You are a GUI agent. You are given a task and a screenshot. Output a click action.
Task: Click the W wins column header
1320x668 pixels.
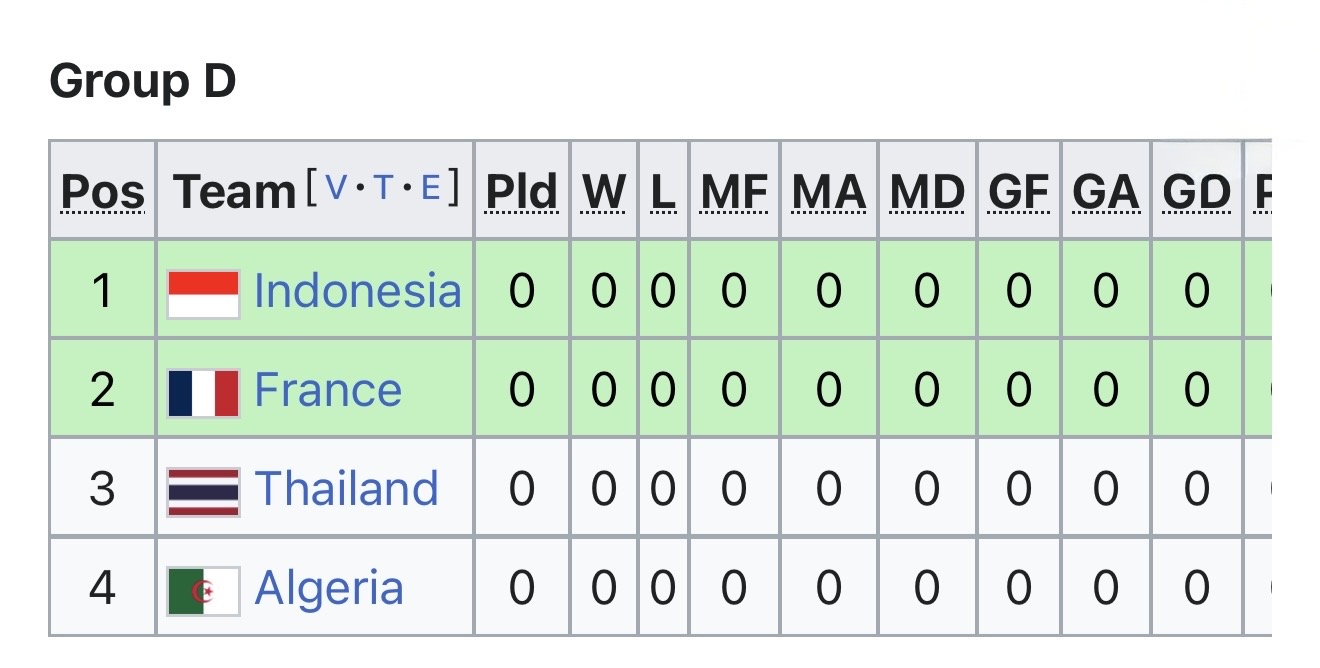click(x=604, y=191)
